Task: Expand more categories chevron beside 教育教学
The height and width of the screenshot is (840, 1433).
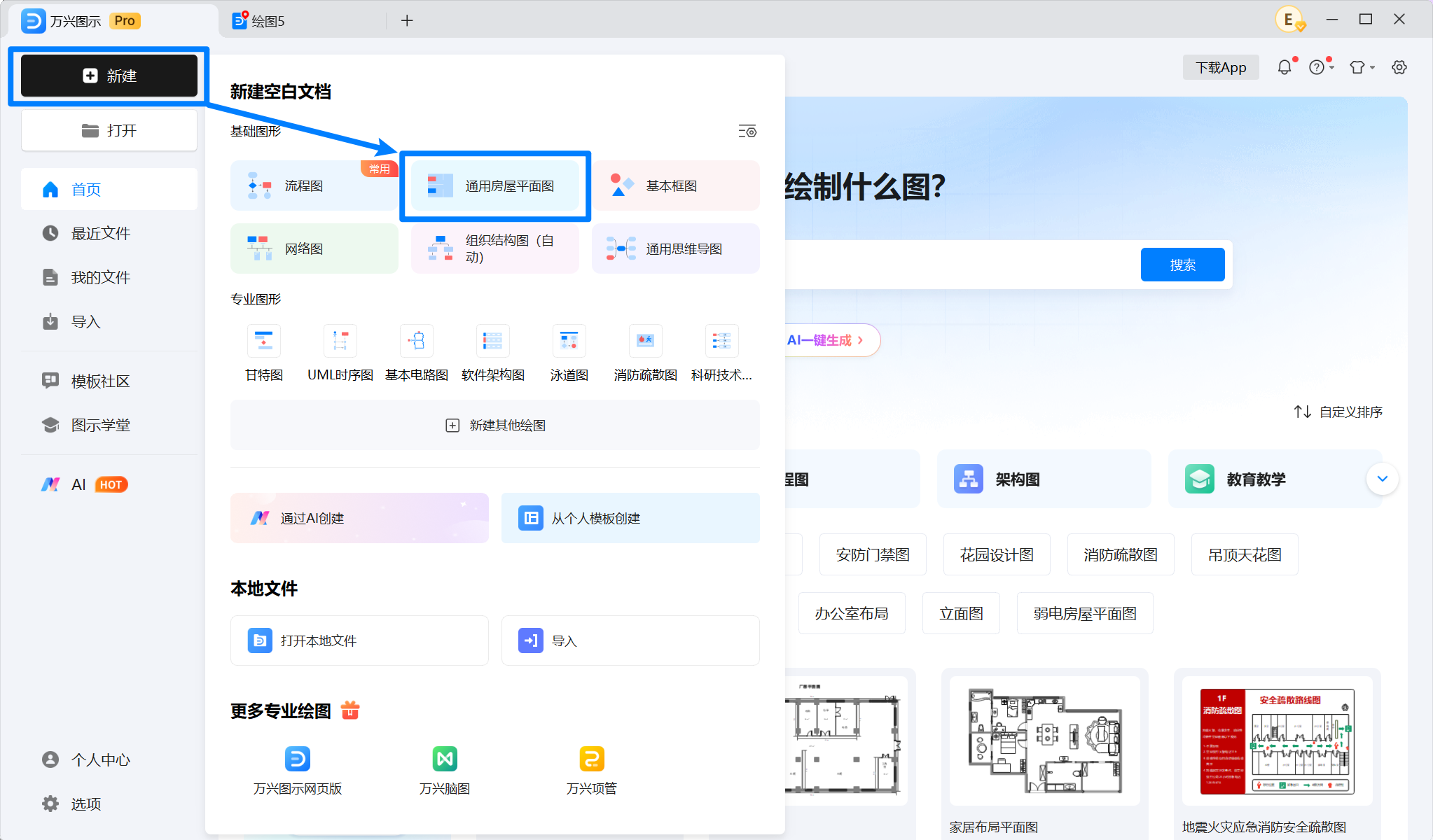Action: [x=1382, y=479]
